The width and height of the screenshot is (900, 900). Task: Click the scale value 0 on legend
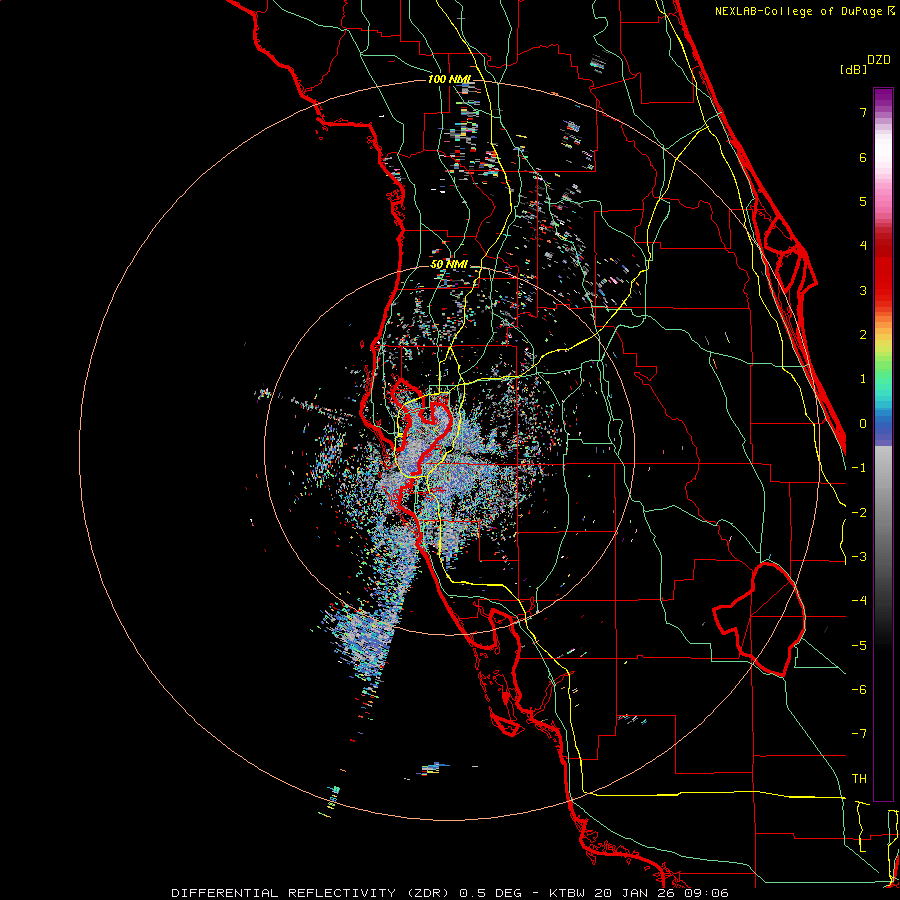863,424
